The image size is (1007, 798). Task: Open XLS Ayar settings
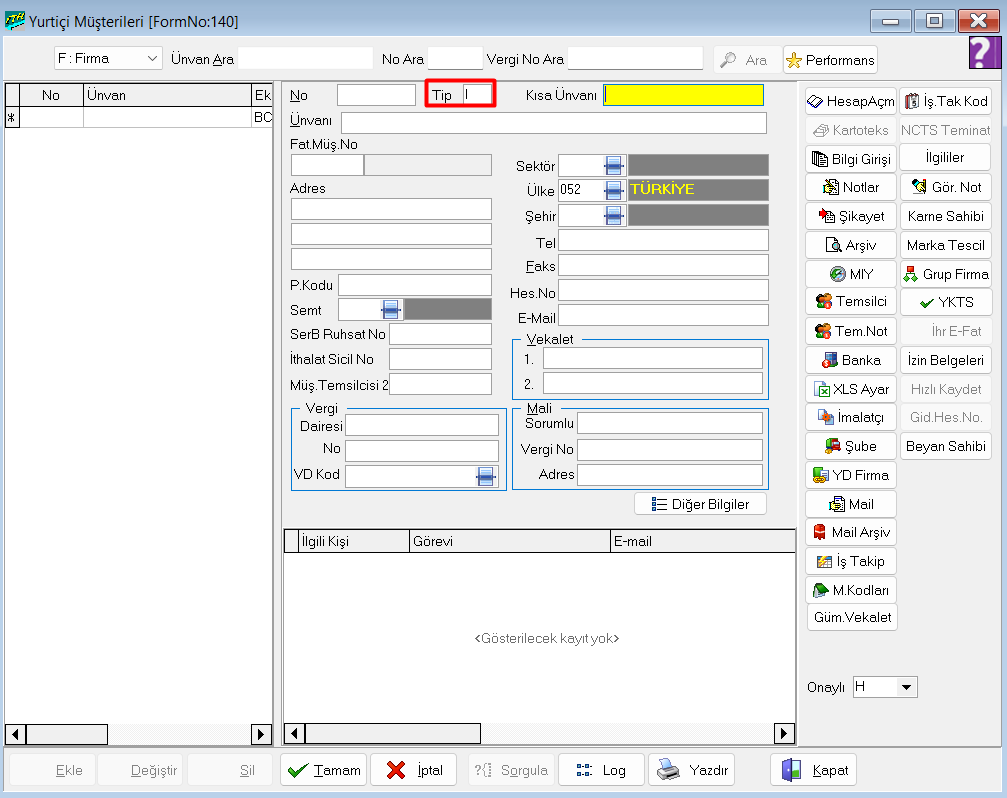[x=851, y=389]
